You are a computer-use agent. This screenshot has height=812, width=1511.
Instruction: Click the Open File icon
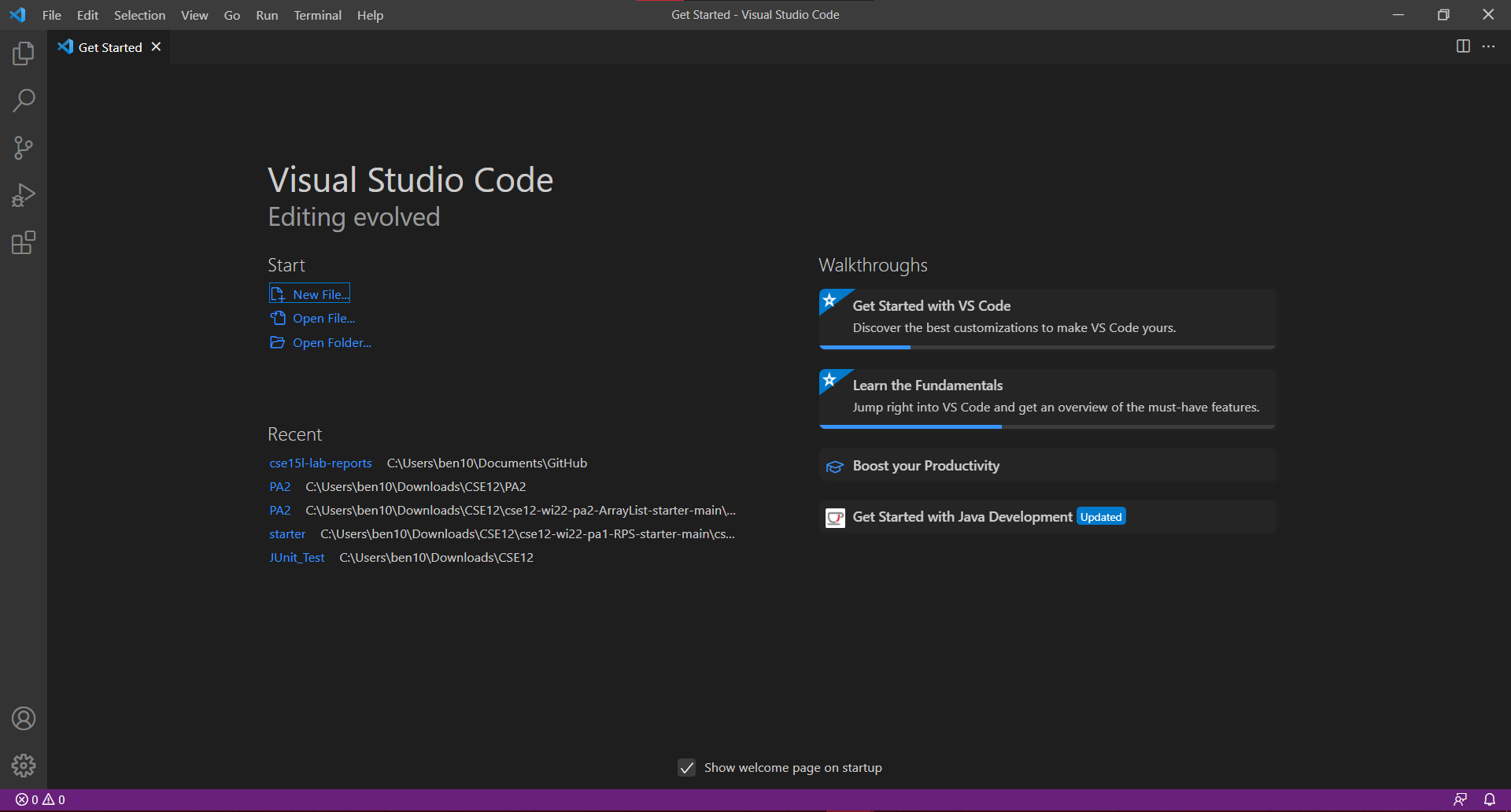(x=278, y=318)
